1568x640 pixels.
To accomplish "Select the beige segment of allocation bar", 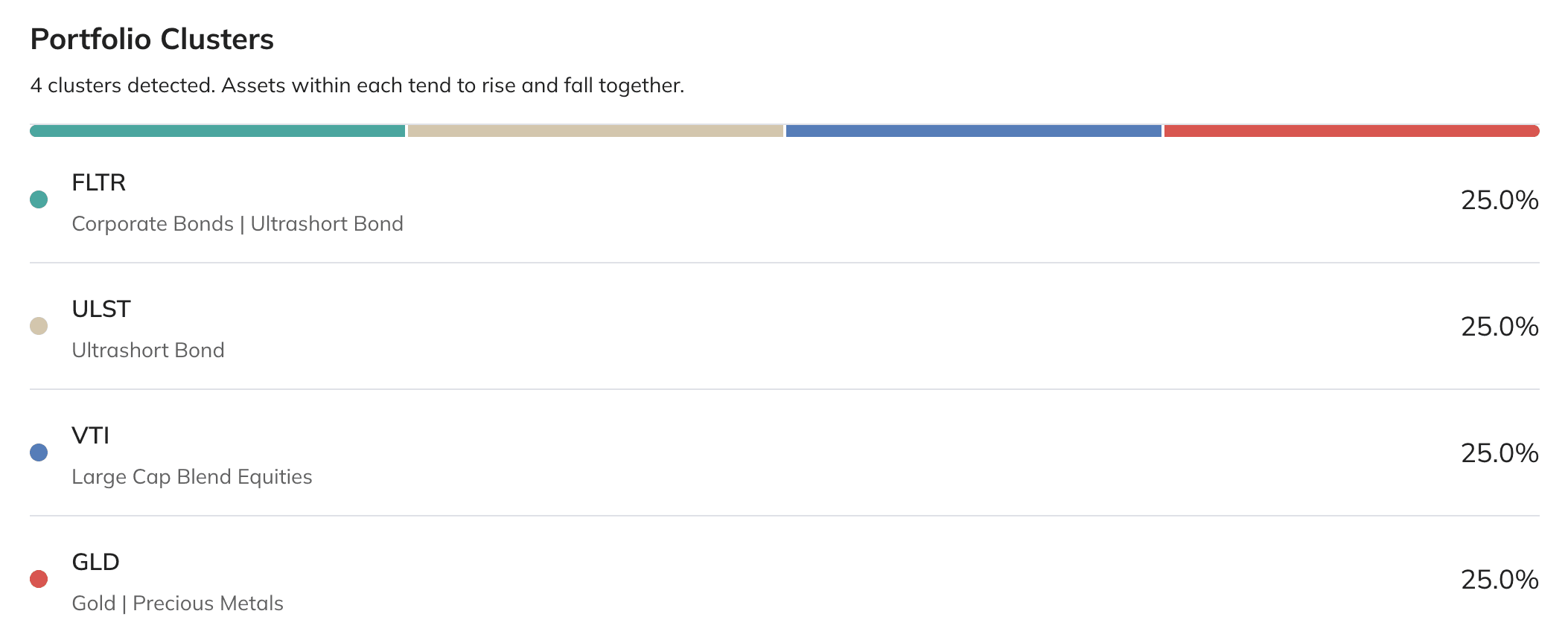I will click(596, 131).
